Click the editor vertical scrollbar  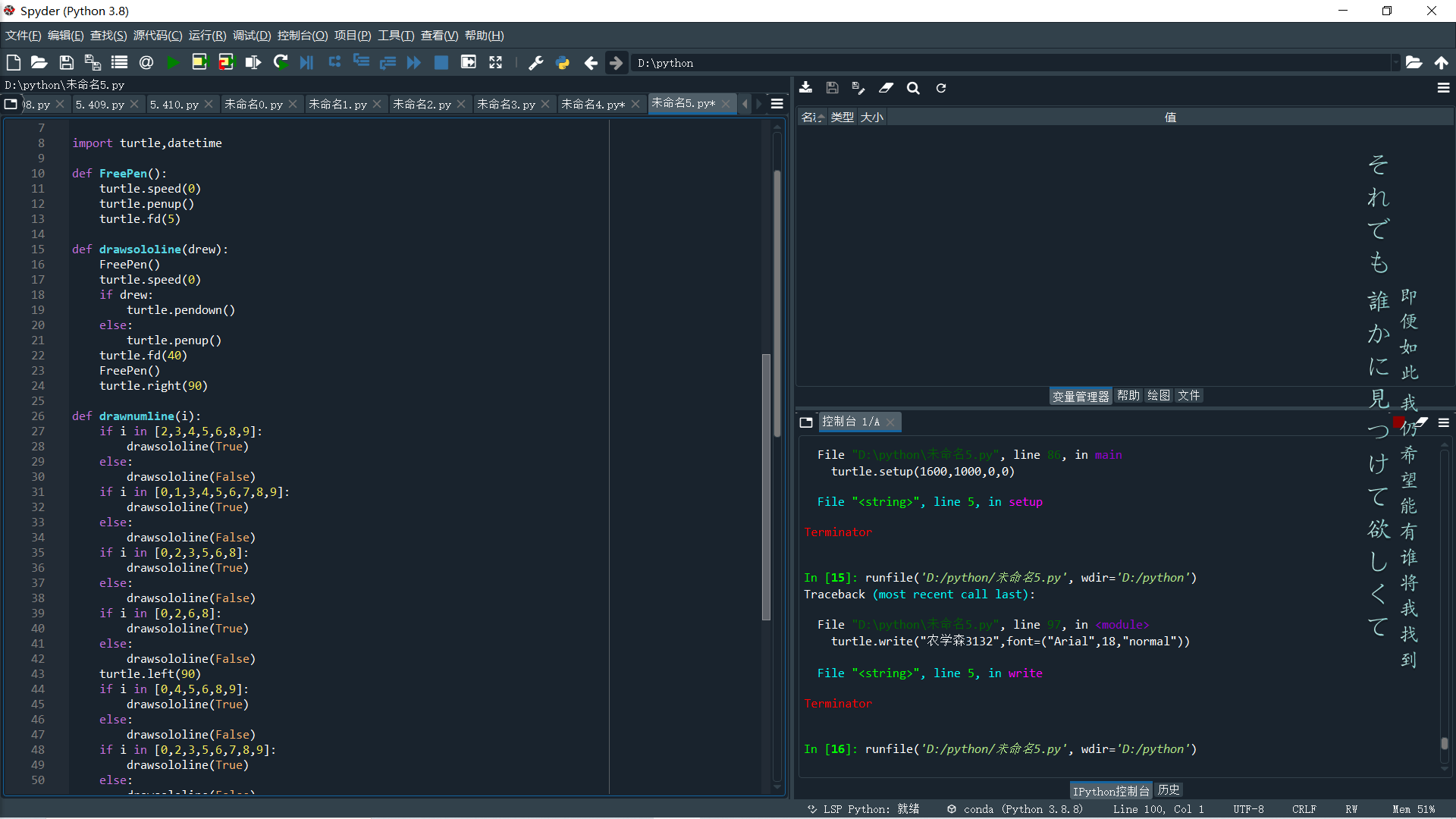tap(777, 303)
